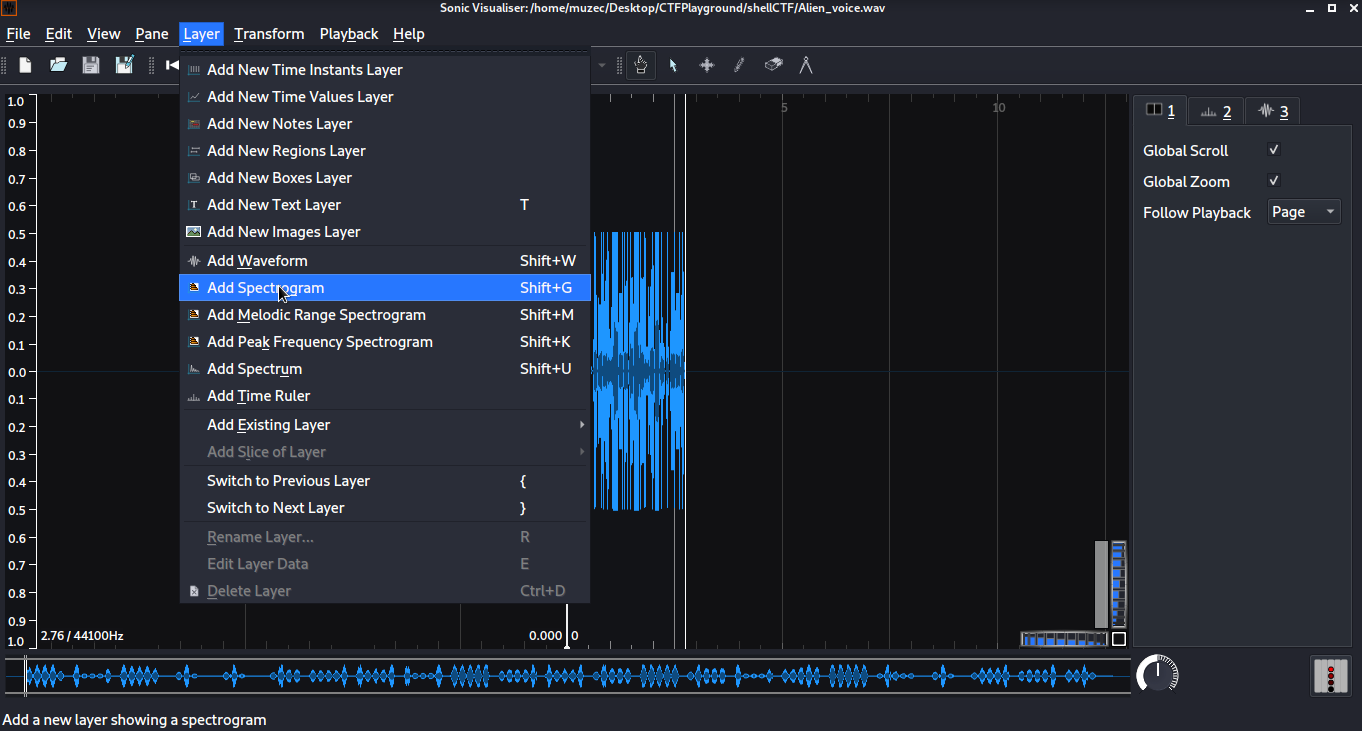Screen dimensions: 1362x731
Task: Toggle the Global Zoom checkbox
Action: [1274, 181]
